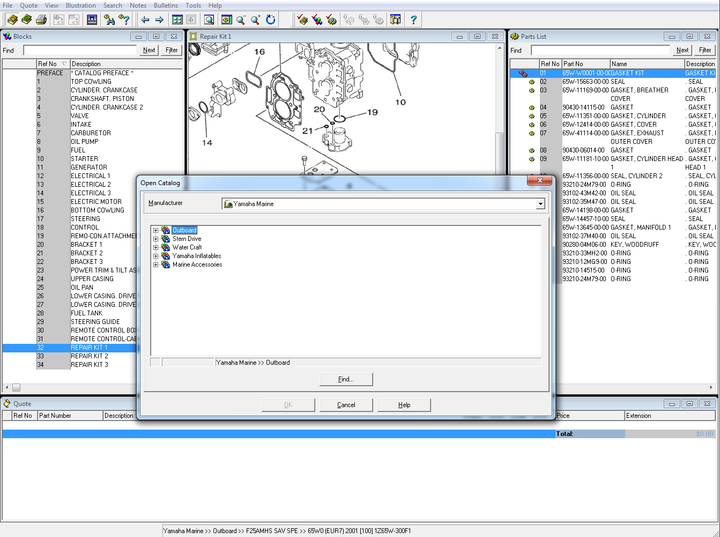Click the Find... button in Open Catalog
The height and width of the screenshot is (537, 720).
(346, 379)
